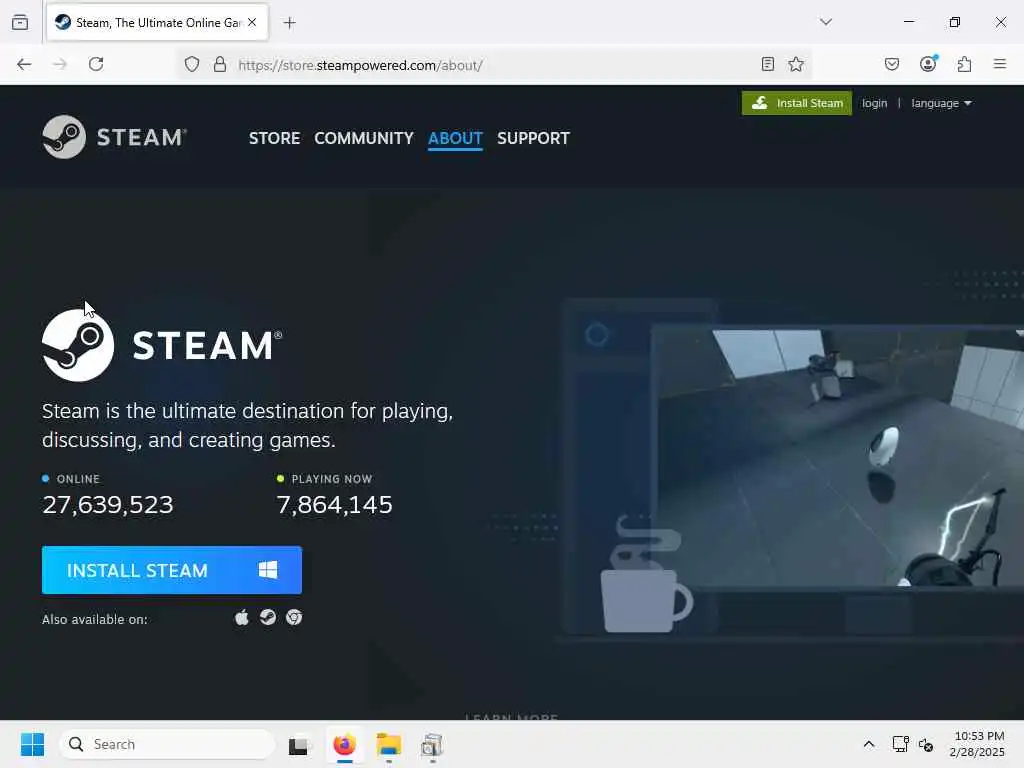The image size is (1024, 768).
Task: Click the playing now count 7,864,145
Action: [334, 504]
